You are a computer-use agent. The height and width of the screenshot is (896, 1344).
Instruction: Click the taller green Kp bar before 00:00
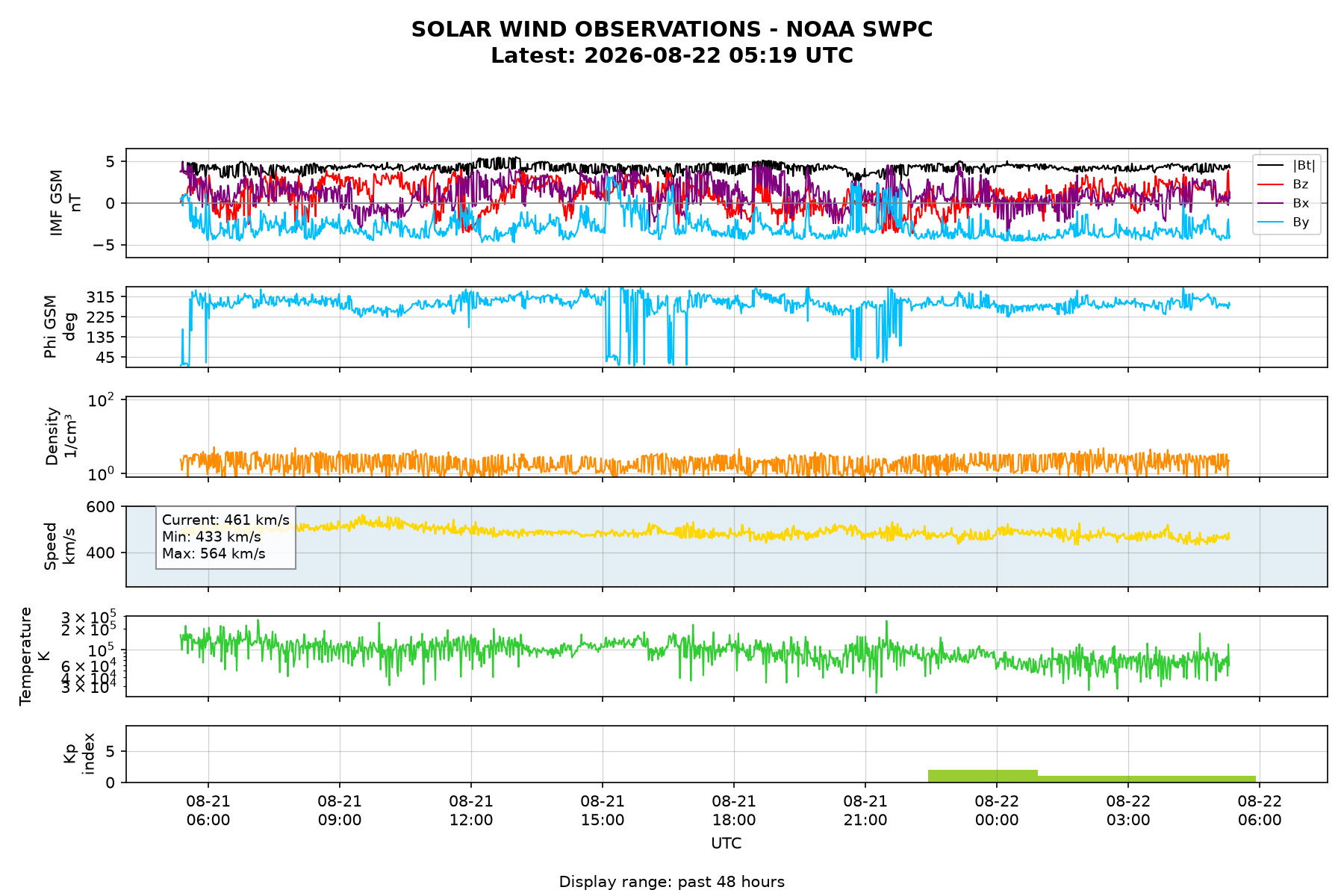click(983, 776)
